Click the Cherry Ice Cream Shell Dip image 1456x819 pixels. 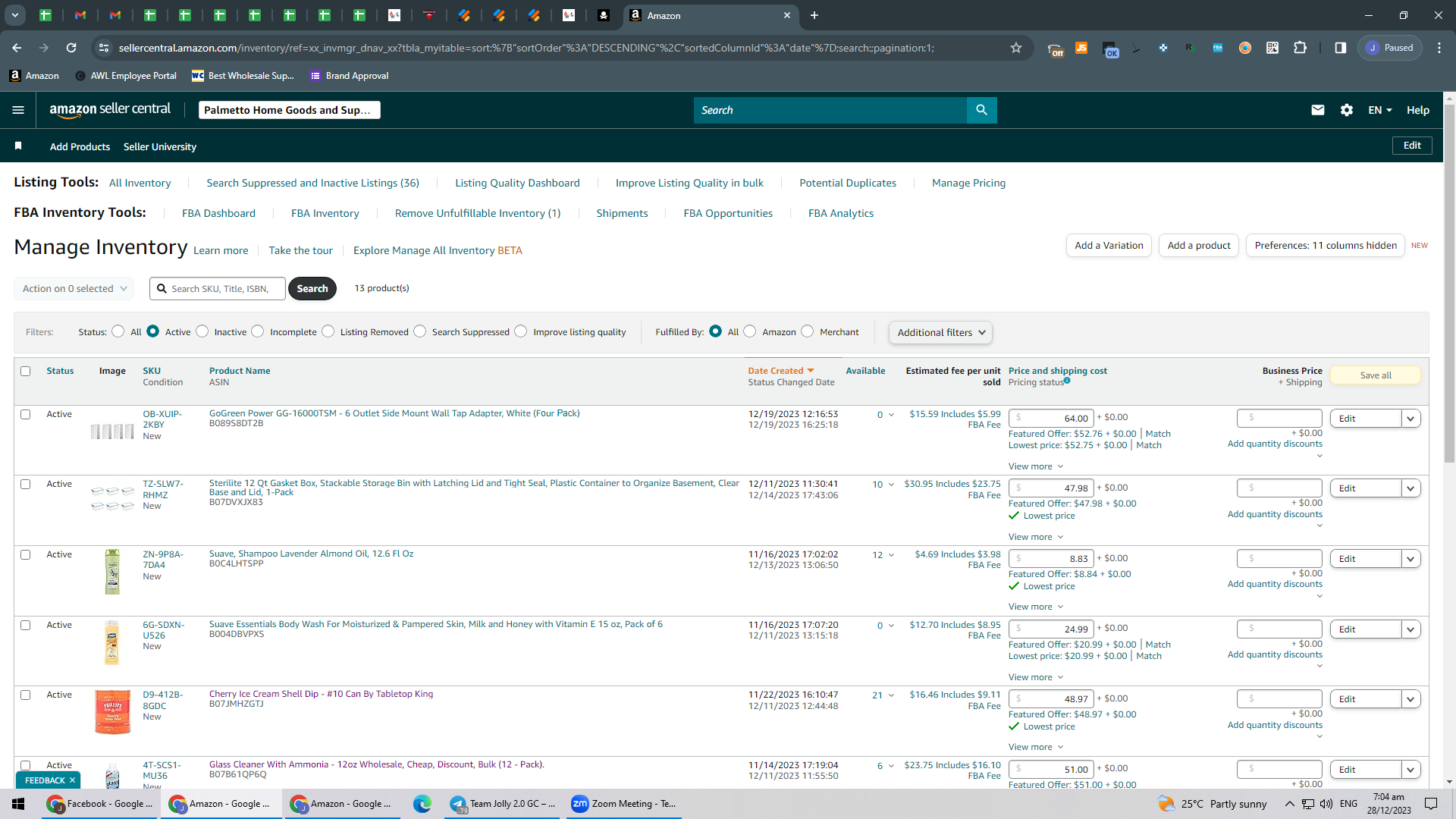tap(112, 712)
